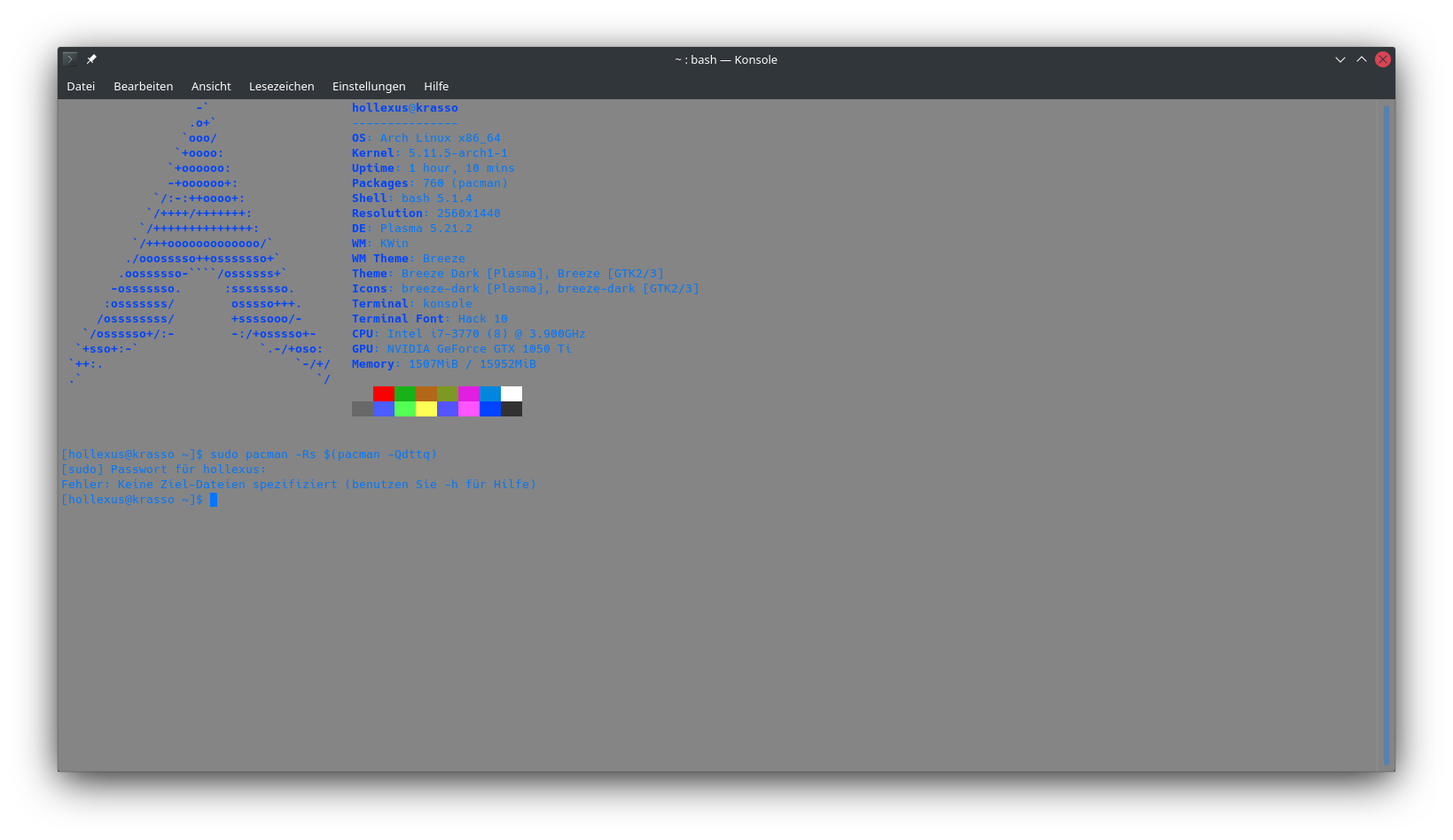
Task: Click the sudo pacman -Rs command line
Action: click(324, 455)
